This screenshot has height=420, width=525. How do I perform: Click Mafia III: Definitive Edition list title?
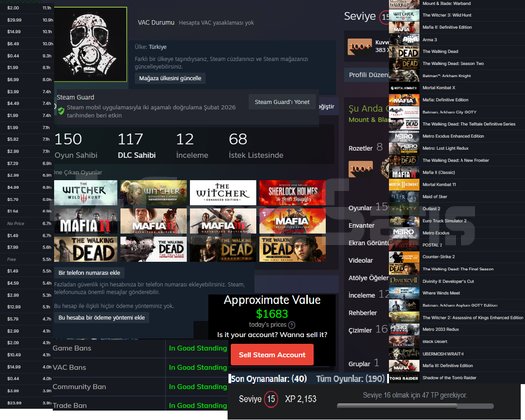coord(447,366)
